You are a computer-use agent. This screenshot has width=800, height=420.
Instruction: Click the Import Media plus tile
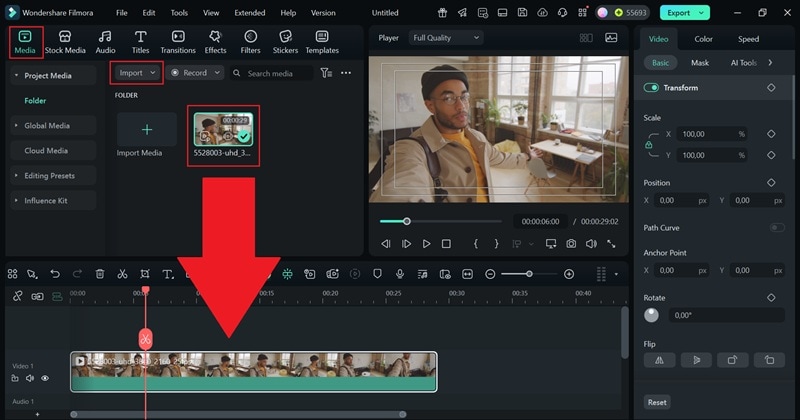(147, 130)
